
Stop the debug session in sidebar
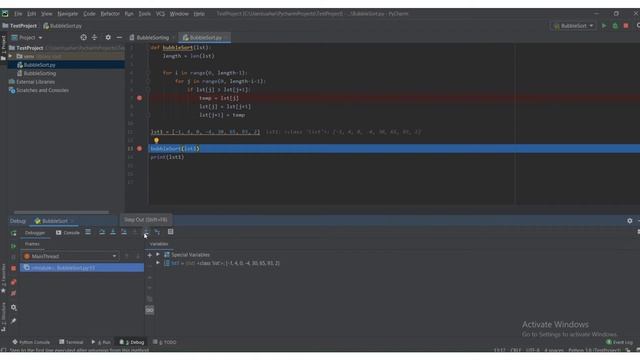[x=13, y=268]
